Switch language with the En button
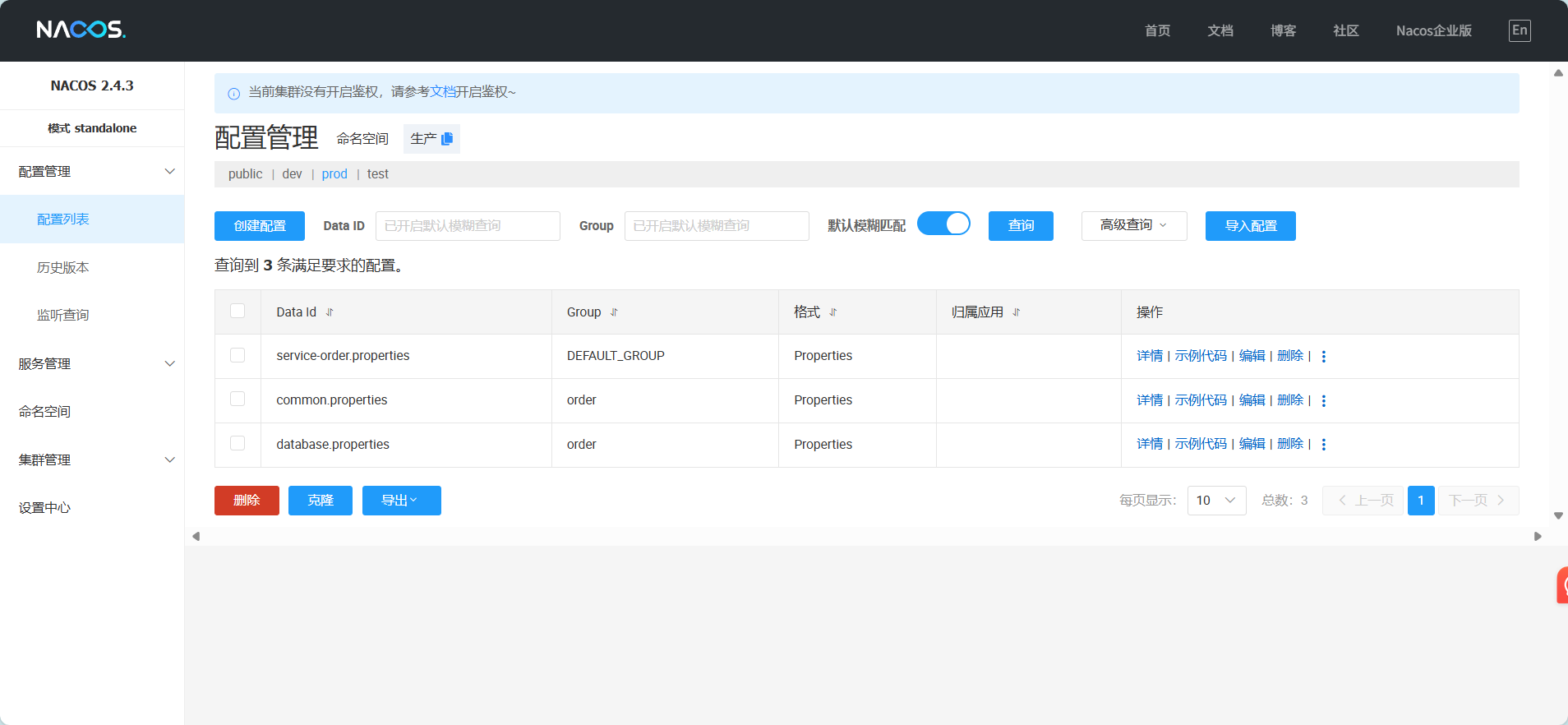This screenshot has width=1568, height=725. point(1519,30)
